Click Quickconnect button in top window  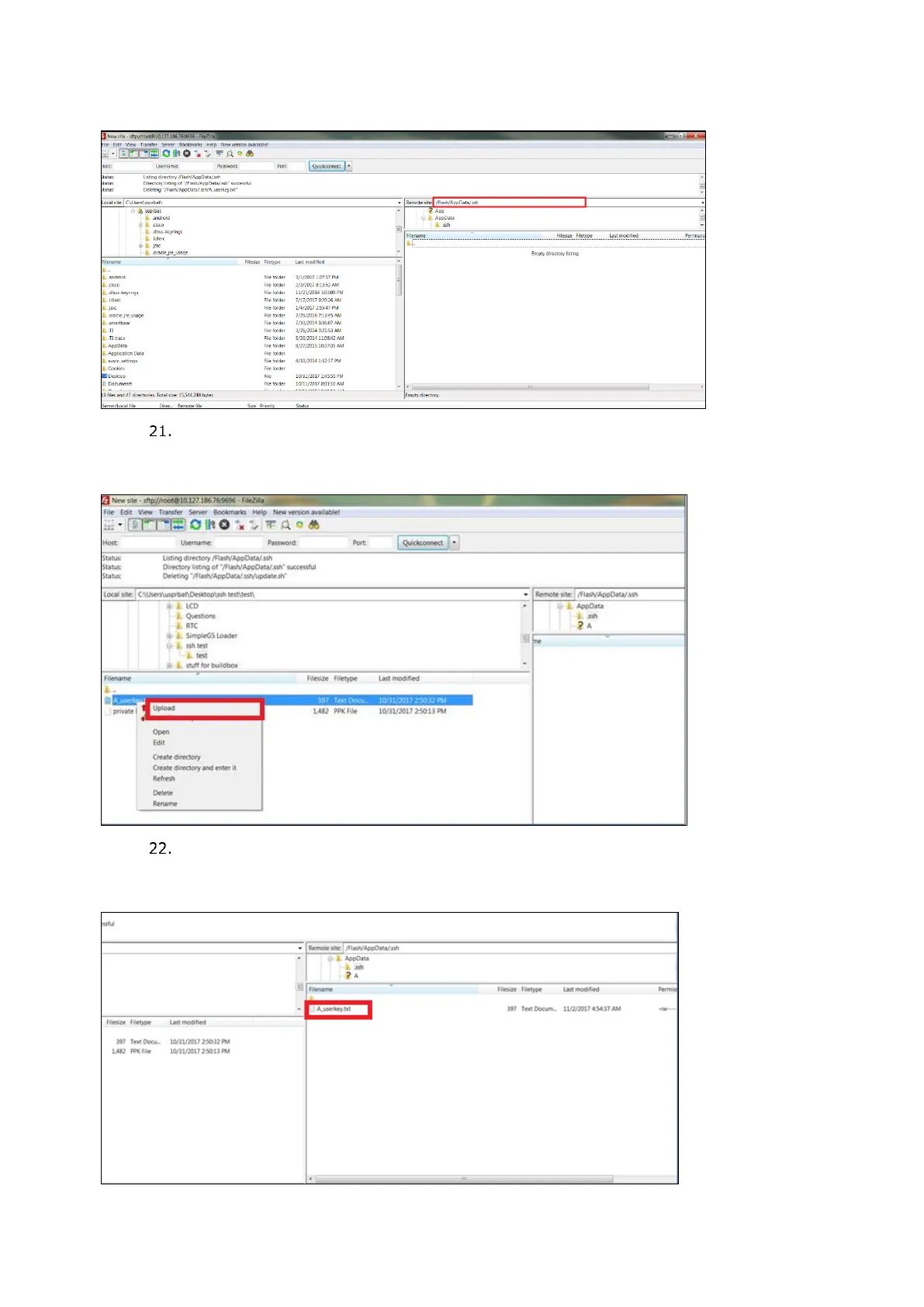[326, 166]
